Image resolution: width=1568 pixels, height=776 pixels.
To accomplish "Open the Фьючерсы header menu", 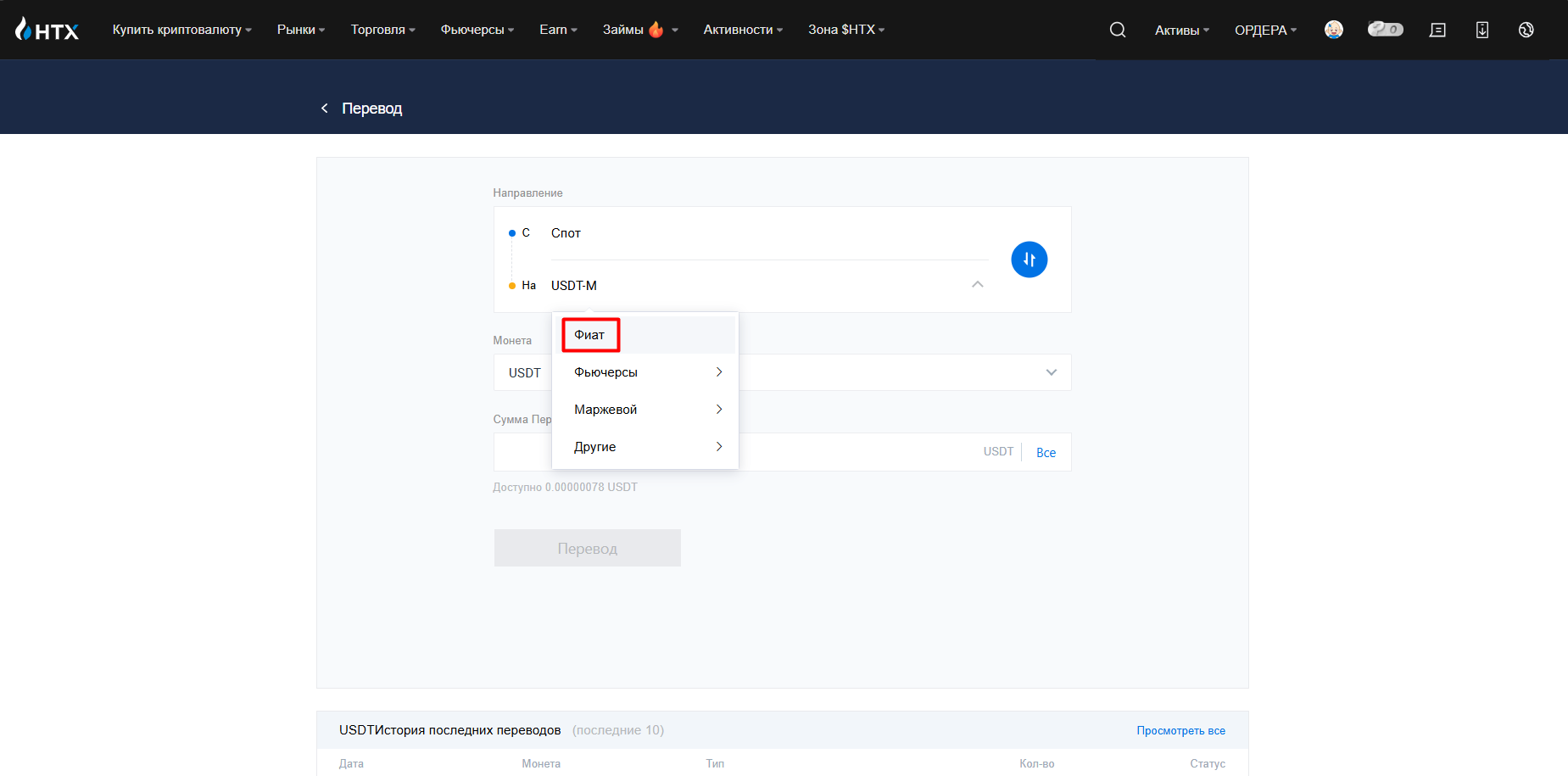I will tap(477, 30).
